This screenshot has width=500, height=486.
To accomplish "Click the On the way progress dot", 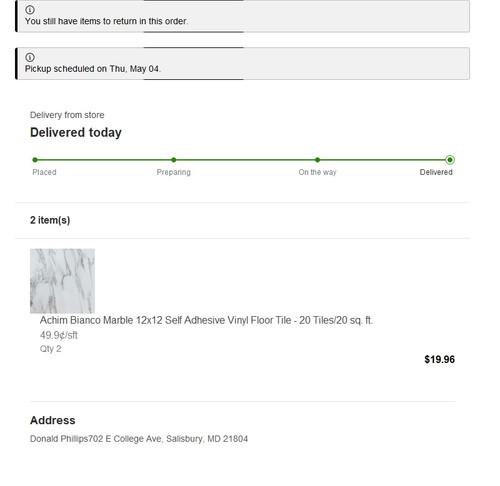I will (x=317, y=160).
